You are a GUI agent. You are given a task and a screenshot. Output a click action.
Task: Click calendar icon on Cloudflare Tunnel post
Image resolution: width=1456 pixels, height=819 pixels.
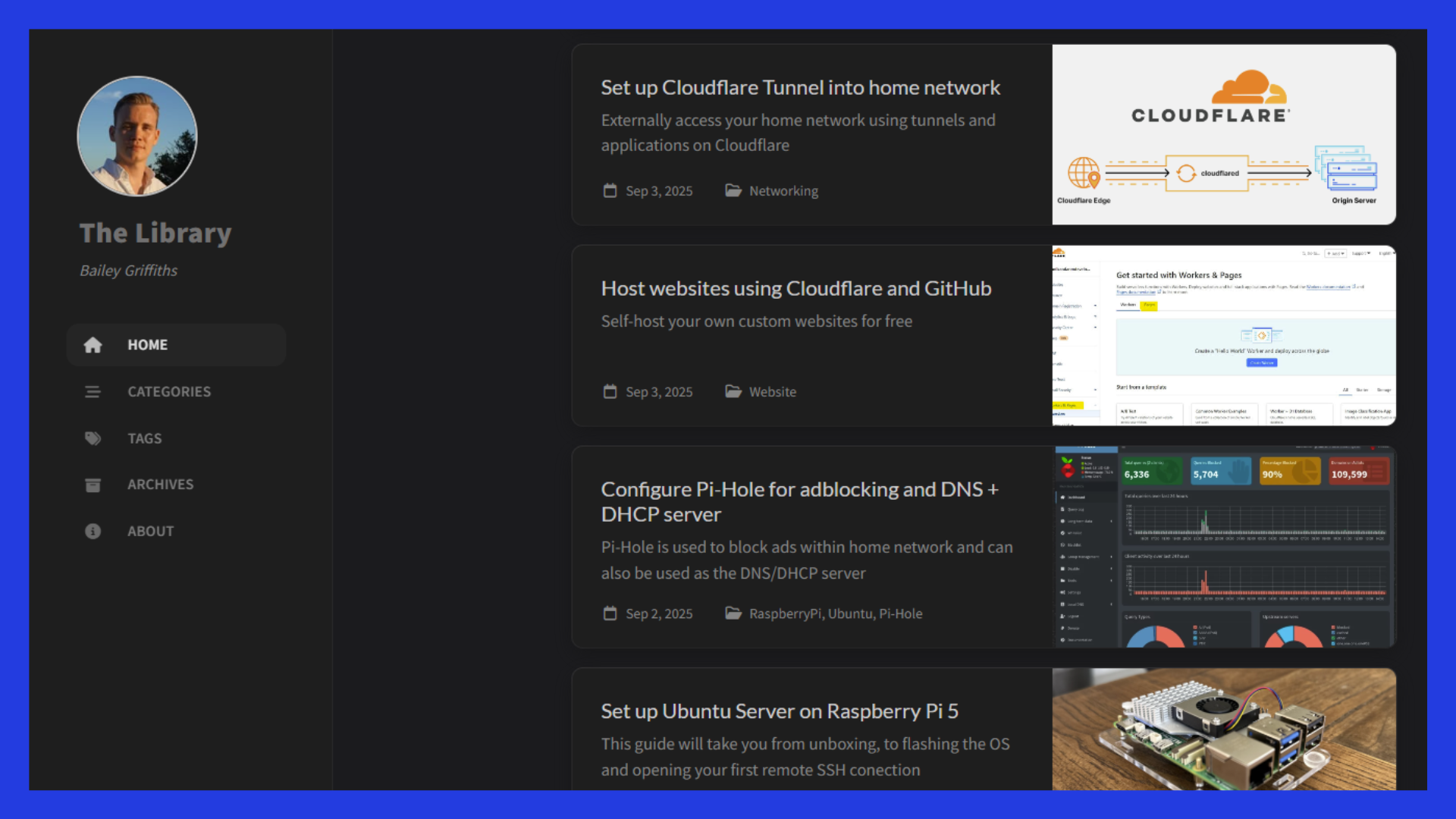[x=610, y=190]
